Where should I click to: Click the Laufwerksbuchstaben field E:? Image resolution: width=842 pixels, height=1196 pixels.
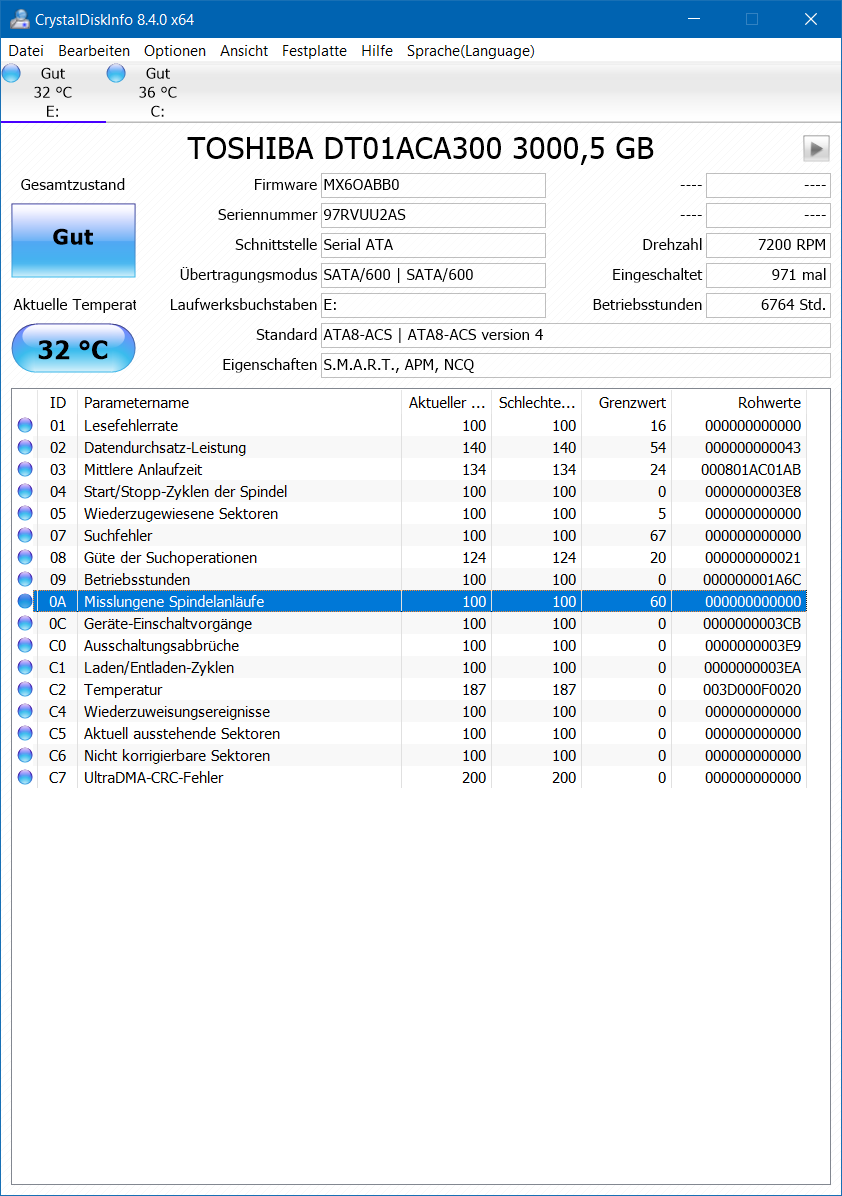coord(433,305)
